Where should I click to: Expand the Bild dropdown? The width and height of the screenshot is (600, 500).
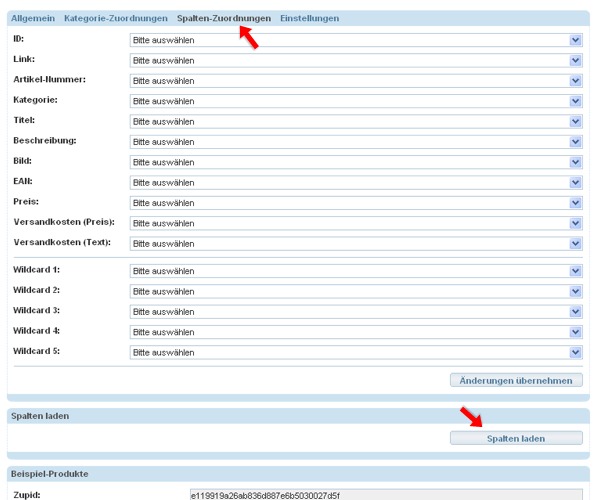point(356,162)
